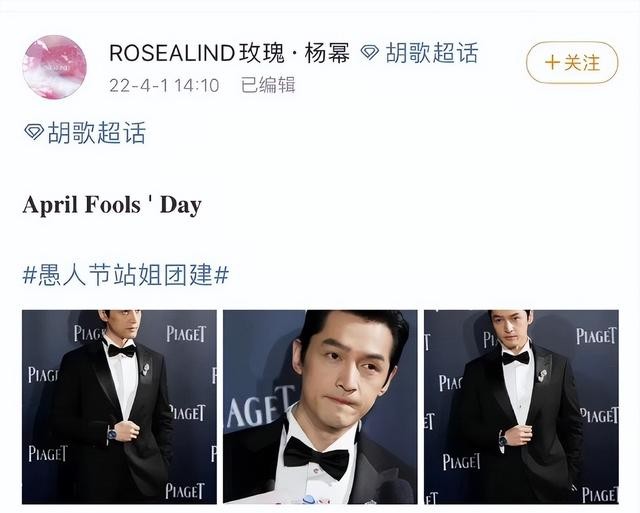Viewport: 640px width, 513px height.
Task: Click the post timestamp 22-4-1 14:10
Action: (164, 85)
